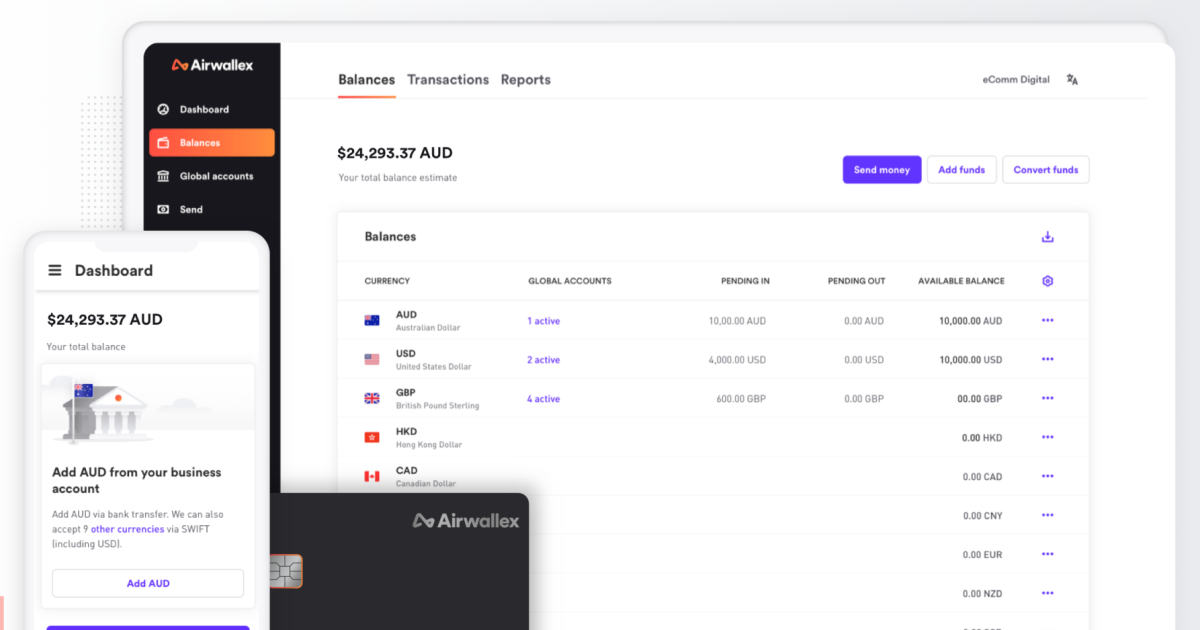Click the '4,000.00 USD' pending in value

738,360
